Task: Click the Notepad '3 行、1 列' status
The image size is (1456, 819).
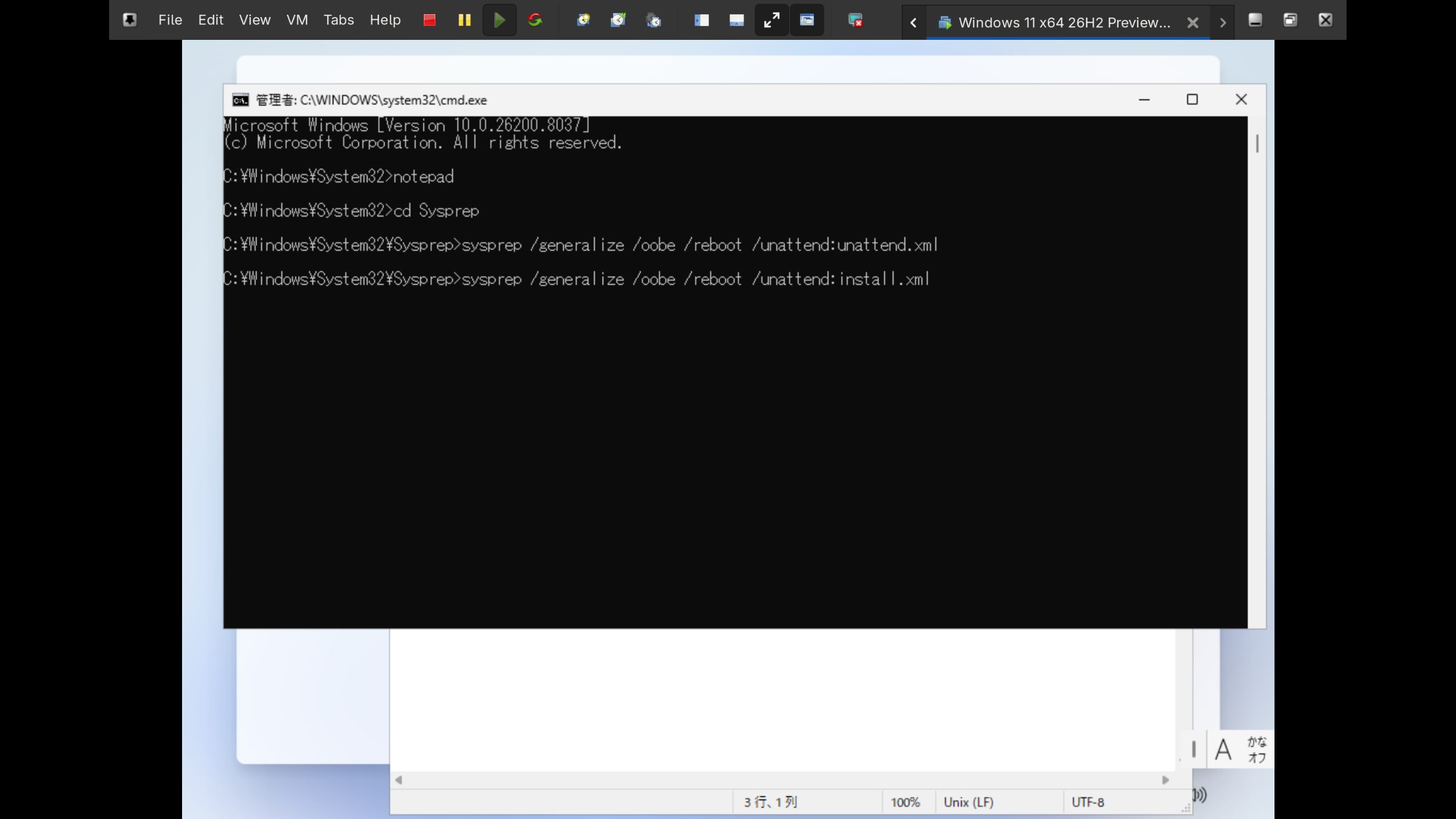Action: pos(771,802)
